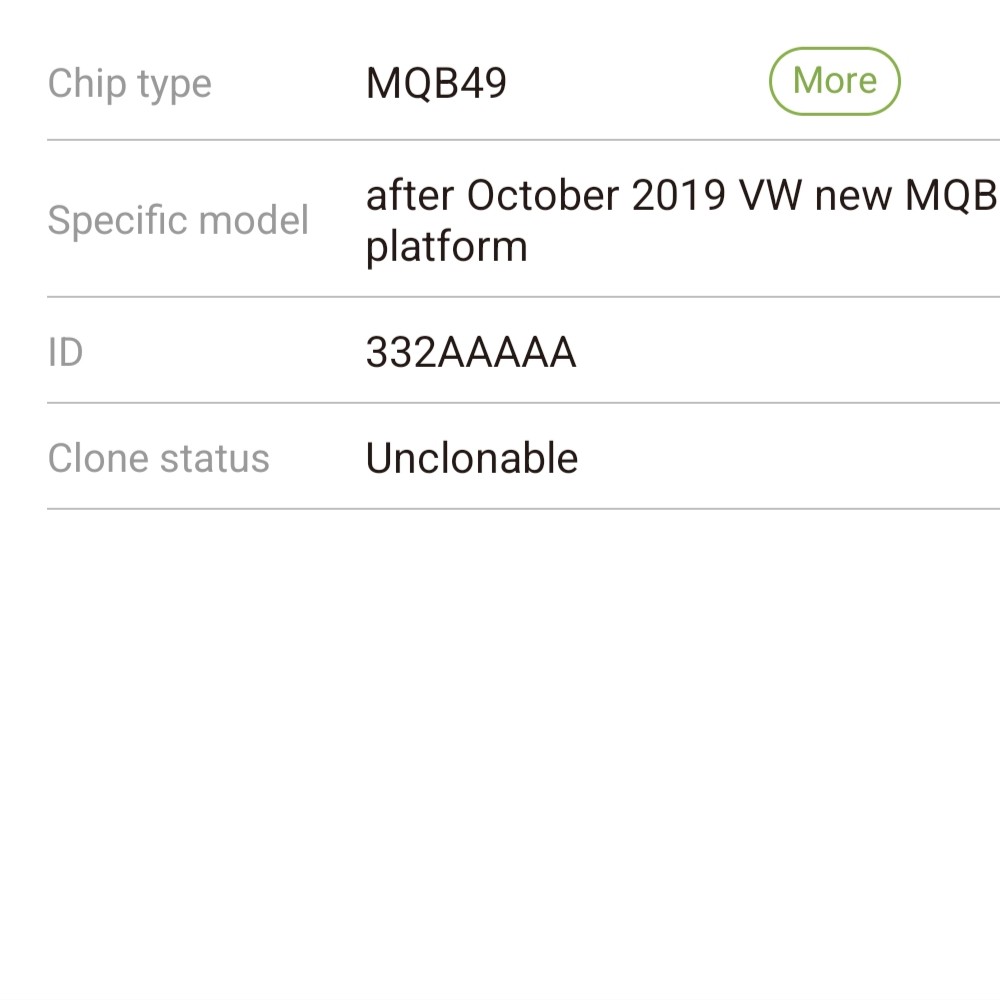Viewport: 1000px width, 1000px height.
Task: Click the Chip type label
Action: click(129, 84)
